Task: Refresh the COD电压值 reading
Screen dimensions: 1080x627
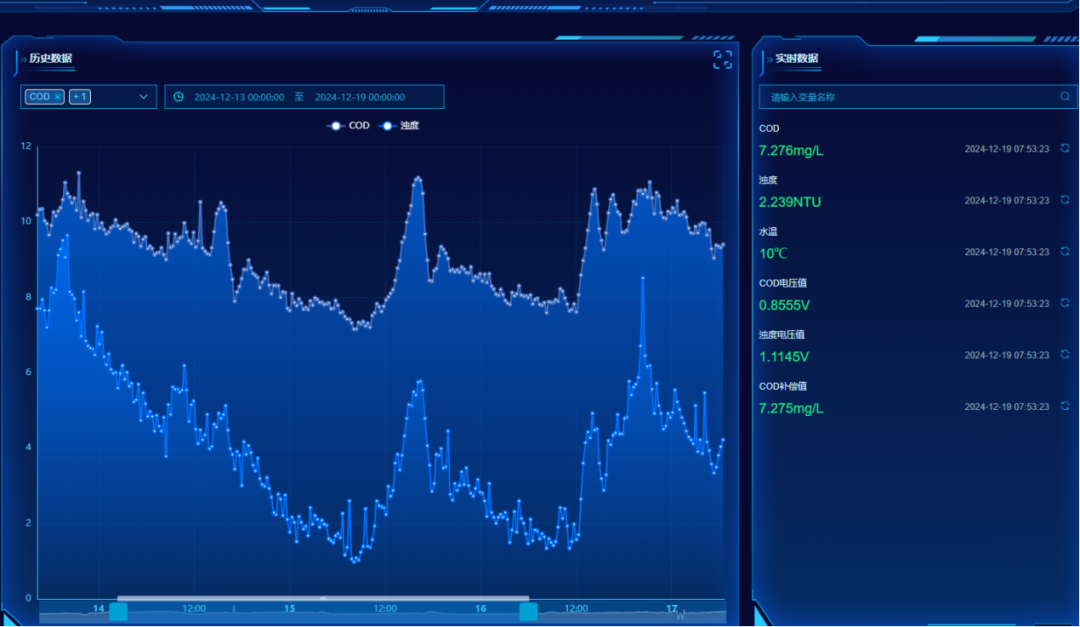Action: (1065, 303)
